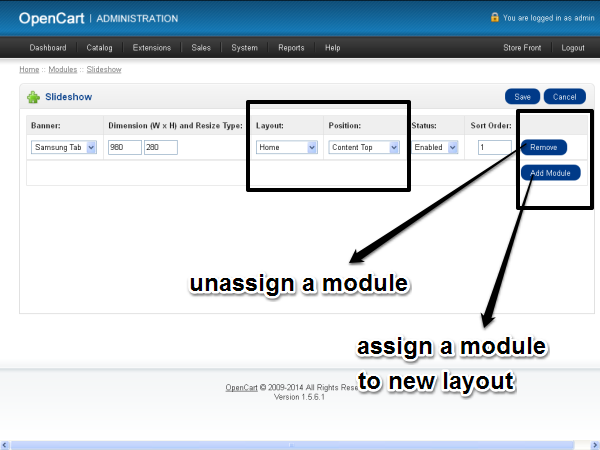Click the OpenCart logo in the header
Image resolution: width=600 pixels, height=450 pixels.
pyautogui.click(x=52, y=18)
